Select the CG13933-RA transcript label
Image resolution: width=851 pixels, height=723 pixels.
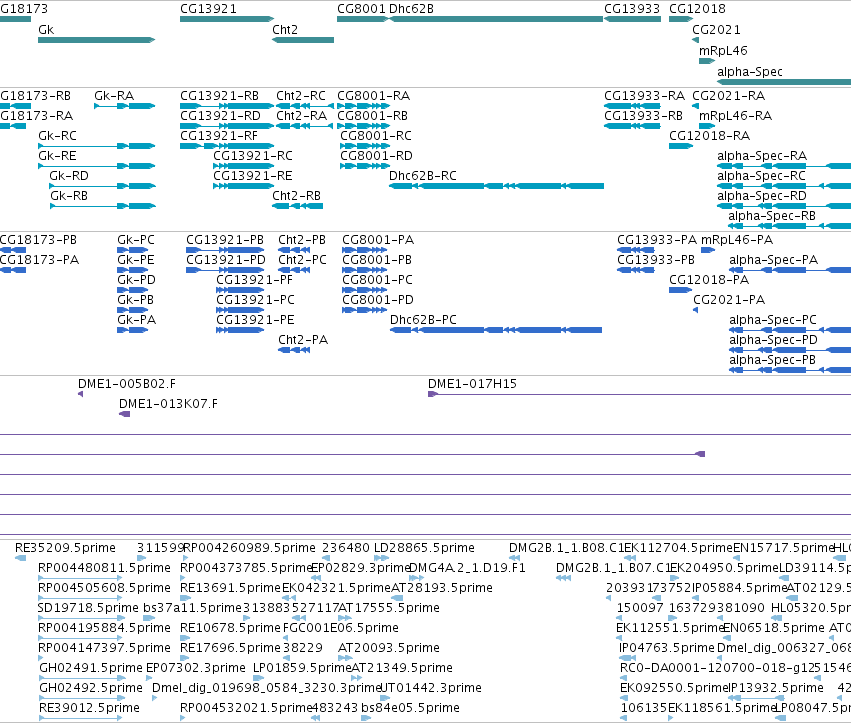tap(644, 96)
